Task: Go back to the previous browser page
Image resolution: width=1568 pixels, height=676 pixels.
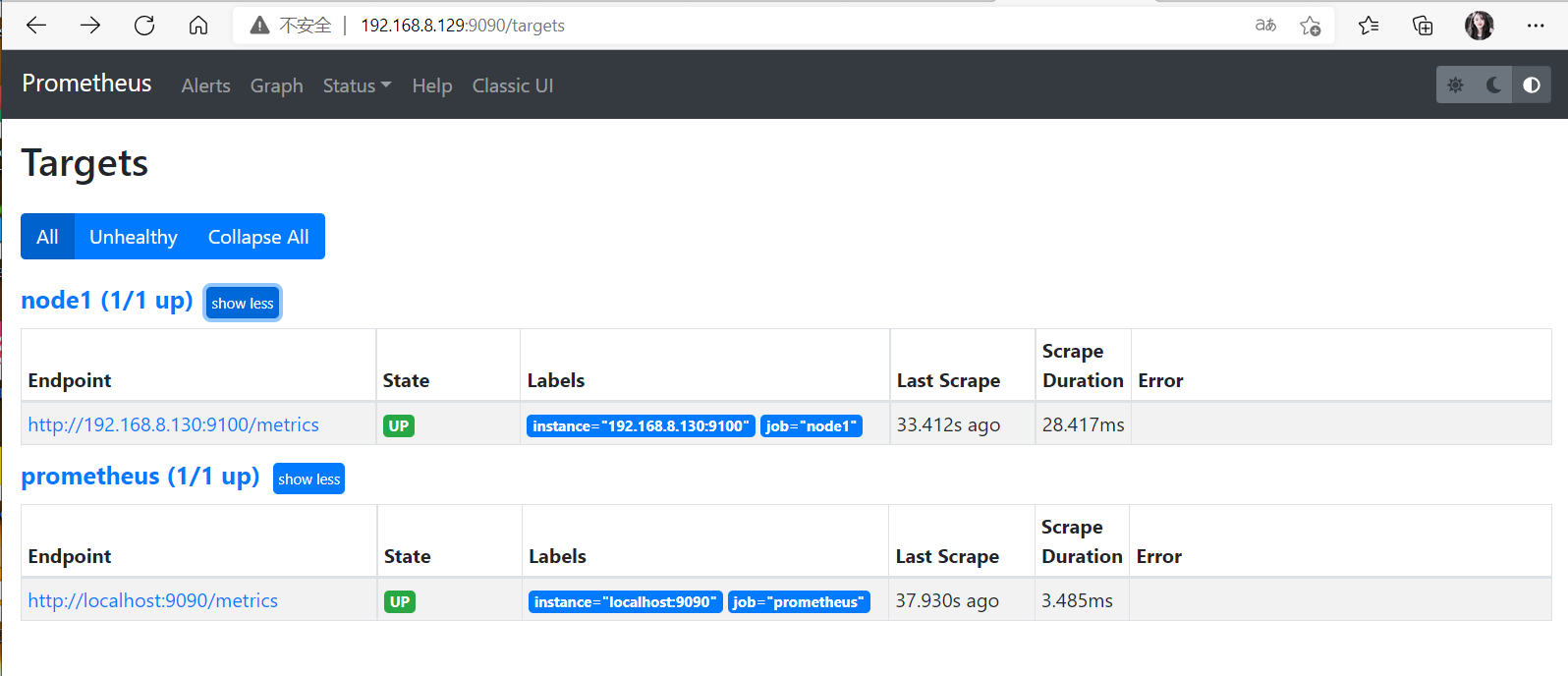Action: [x=36, y=26]
